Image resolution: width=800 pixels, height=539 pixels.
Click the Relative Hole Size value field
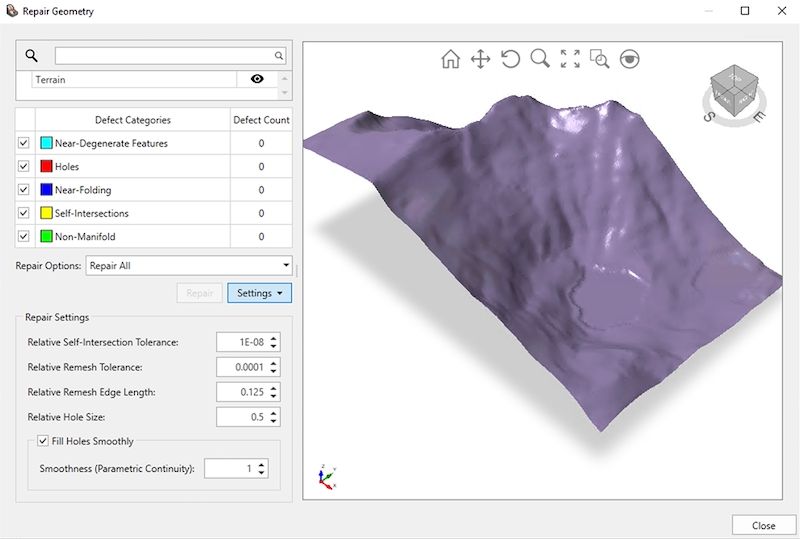pos(242,417)
